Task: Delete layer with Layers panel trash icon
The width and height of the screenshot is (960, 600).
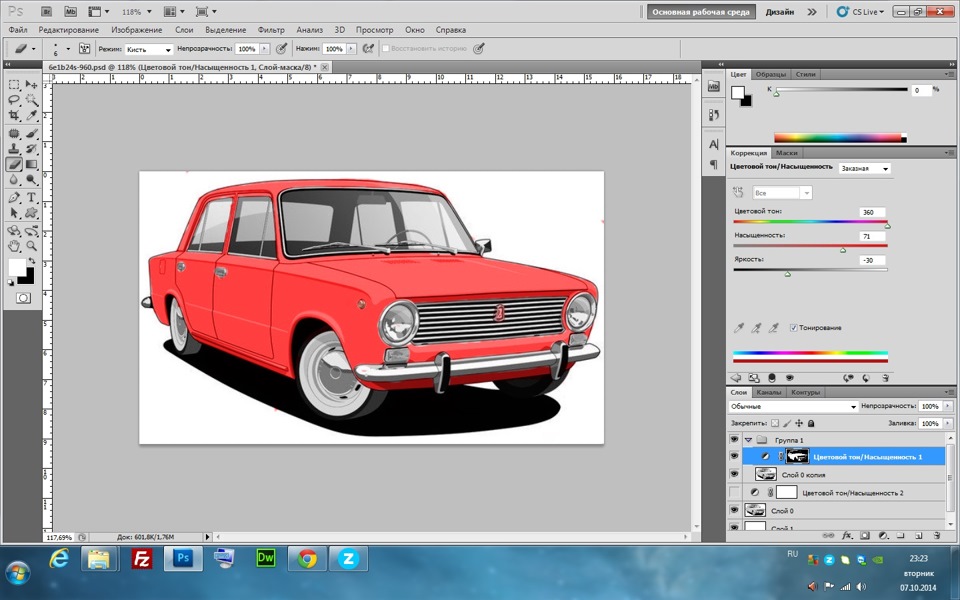Action: tap(937, 535)
